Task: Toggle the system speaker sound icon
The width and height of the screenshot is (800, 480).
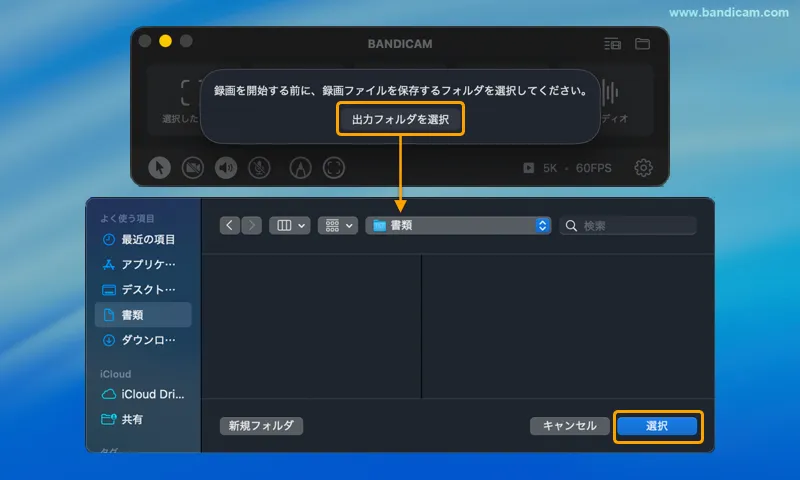Action: pyautogui.click(x=226, y=168)
